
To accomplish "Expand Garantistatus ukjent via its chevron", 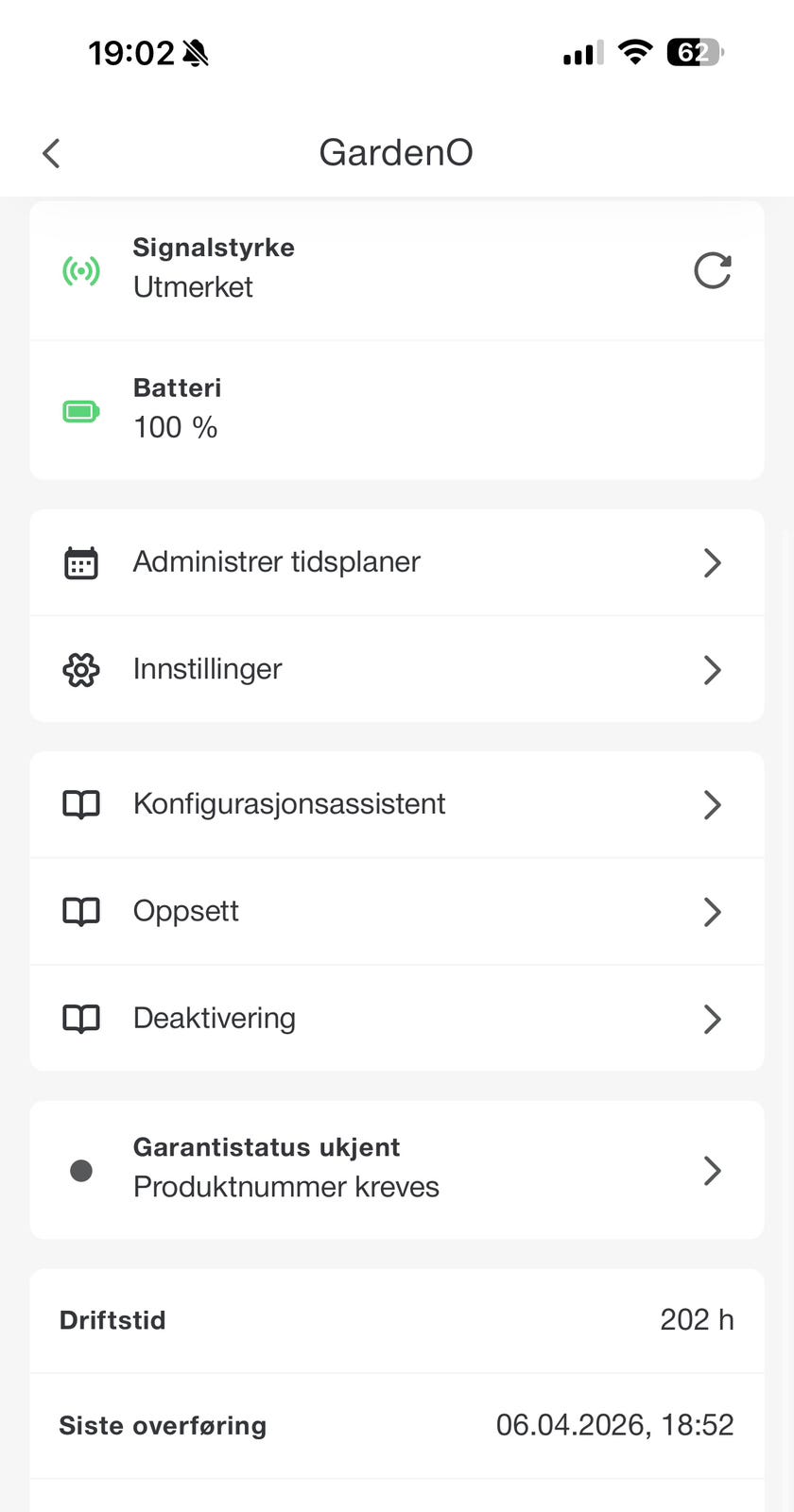I will [713, 1171].
